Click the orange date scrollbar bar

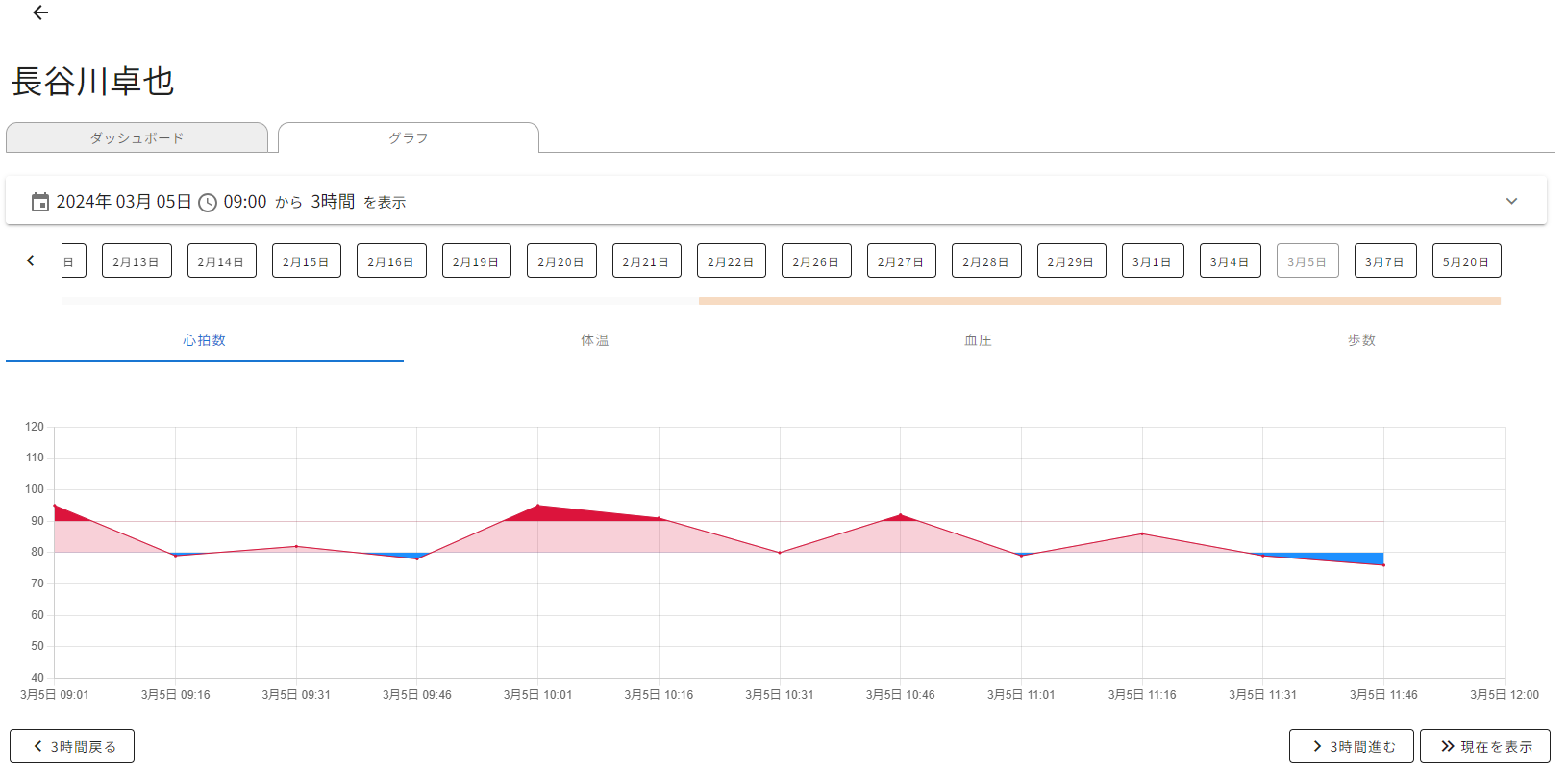click(x=1099, y=301)
